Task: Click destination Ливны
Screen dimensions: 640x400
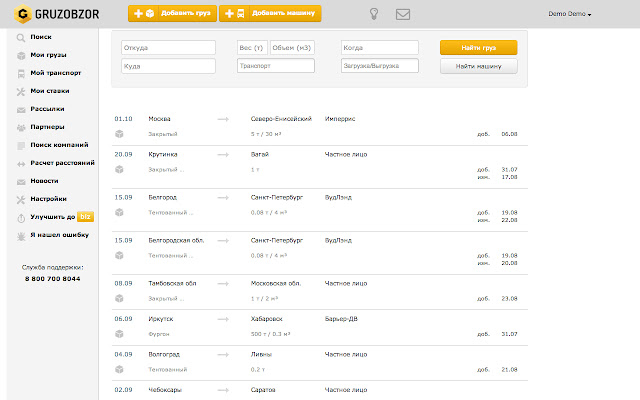Action: pyautogui.click(x=261, y=354)
